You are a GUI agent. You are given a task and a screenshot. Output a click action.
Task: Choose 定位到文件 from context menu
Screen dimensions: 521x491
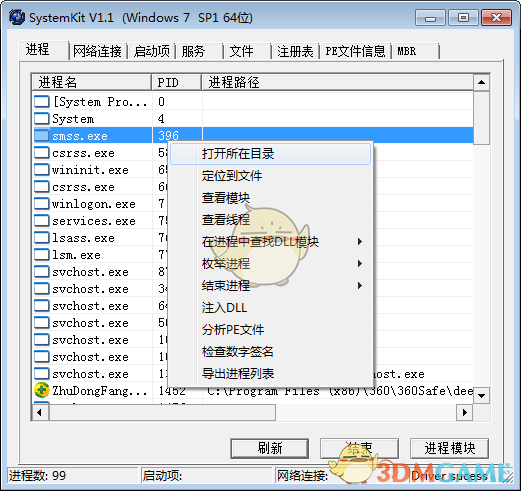270,176
